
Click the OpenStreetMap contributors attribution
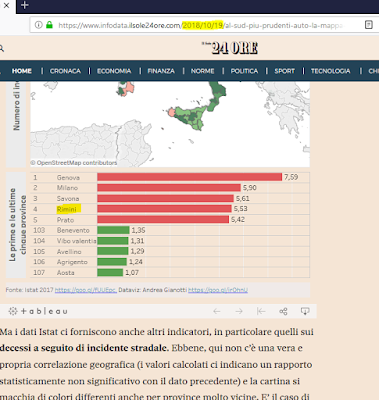pyautogui.click(x=74, y=163)
